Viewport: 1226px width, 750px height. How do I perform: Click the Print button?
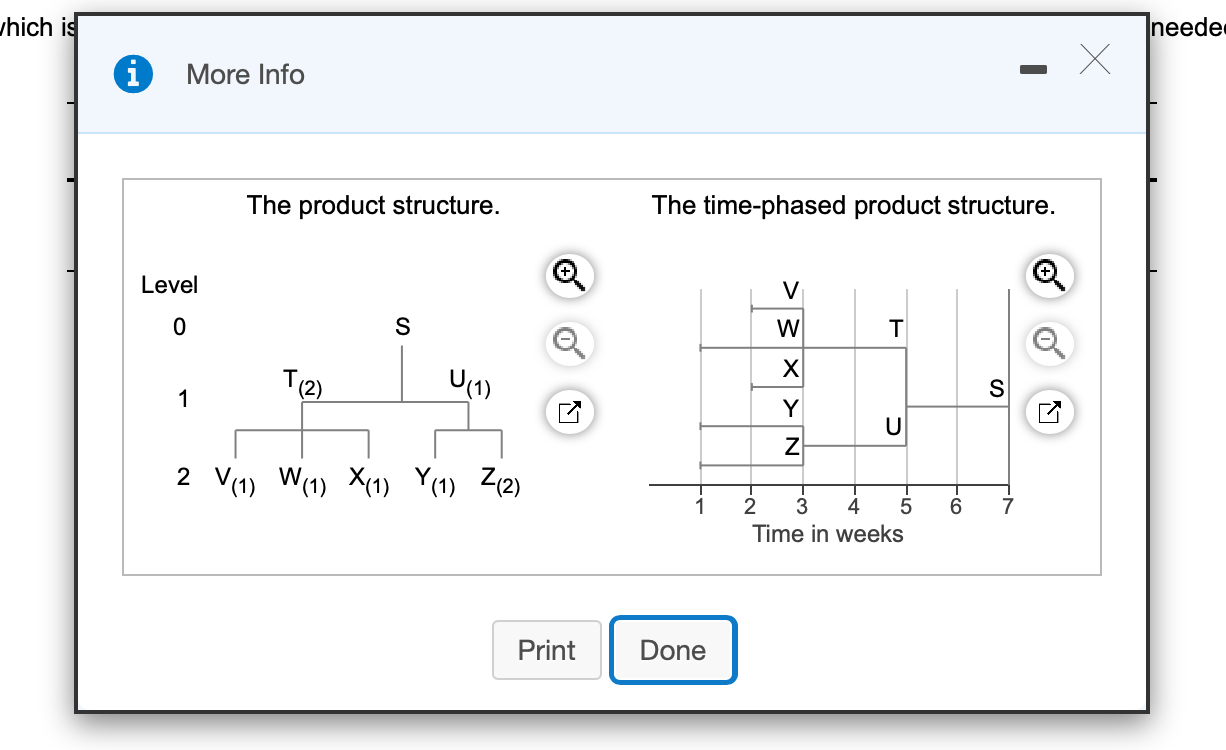[546, 650]
